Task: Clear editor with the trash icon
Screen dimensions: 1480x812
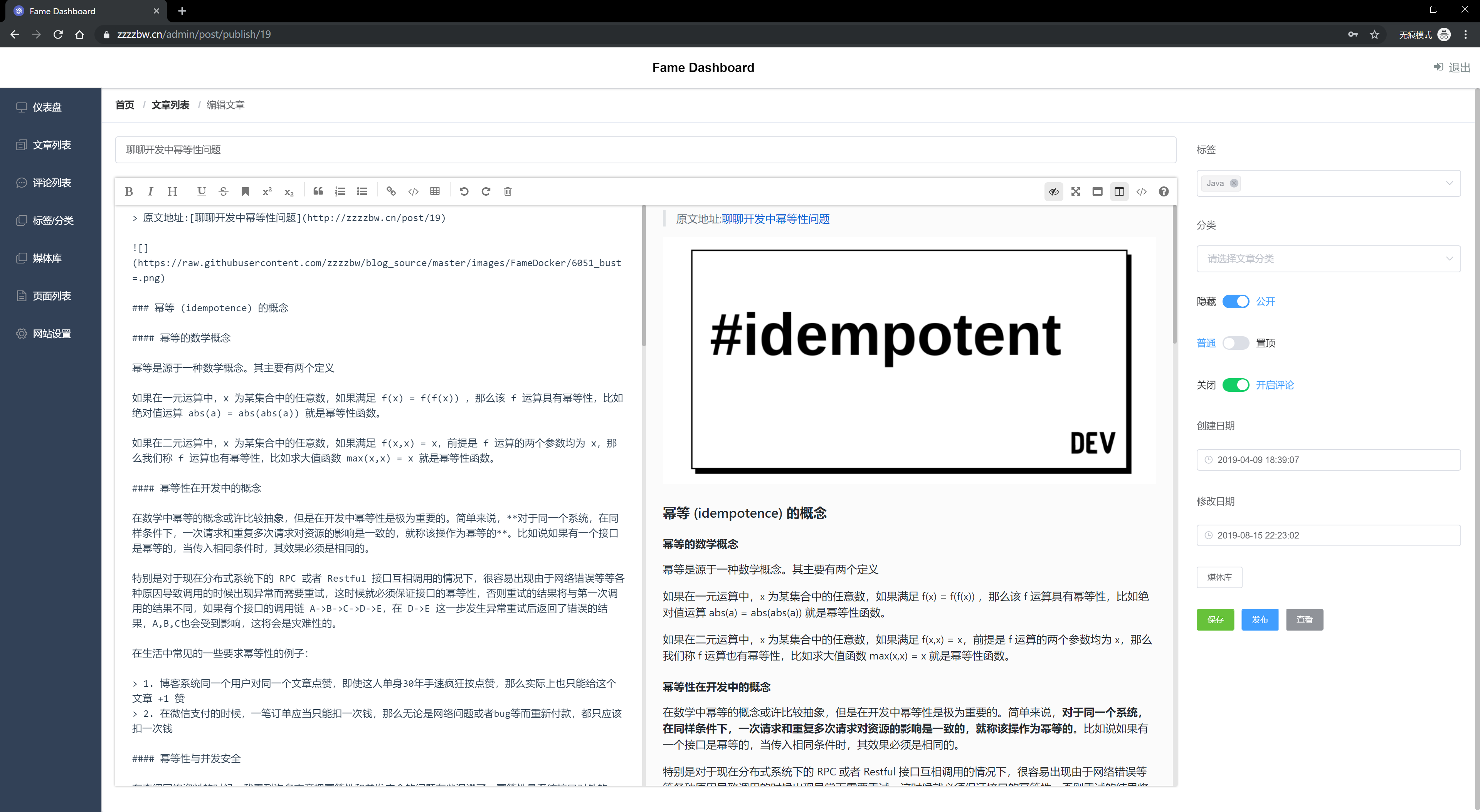Action: point(507,191)
